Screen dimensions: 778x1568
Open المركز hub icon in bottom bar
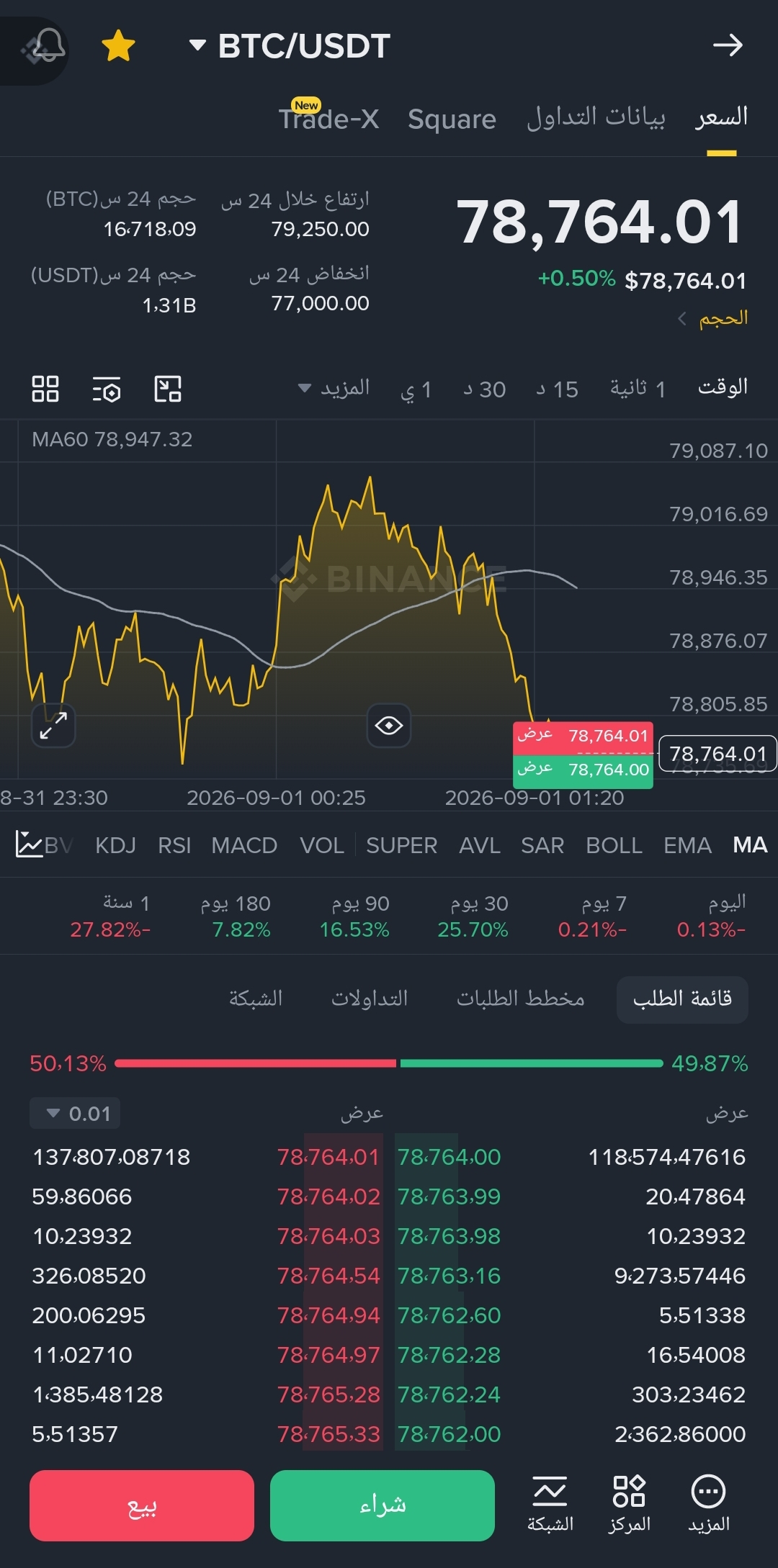629,1504
